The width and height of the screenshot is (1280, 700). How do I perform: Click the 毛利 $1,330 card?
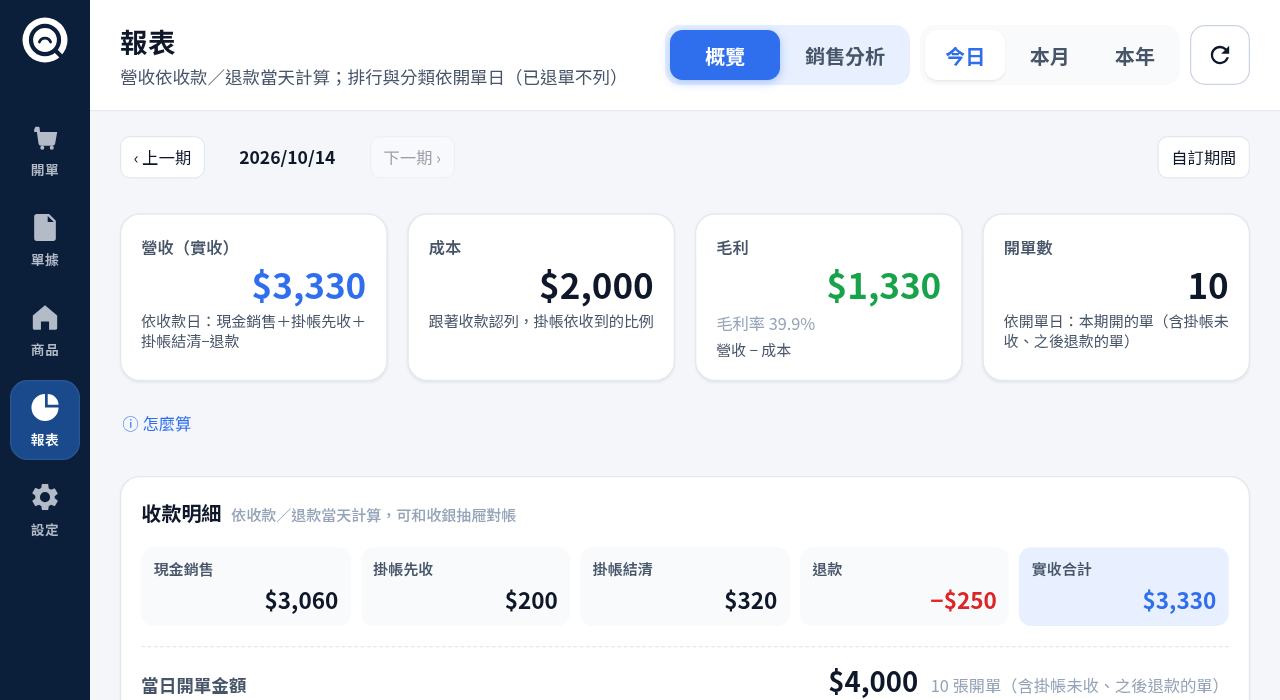click(829, 297)
